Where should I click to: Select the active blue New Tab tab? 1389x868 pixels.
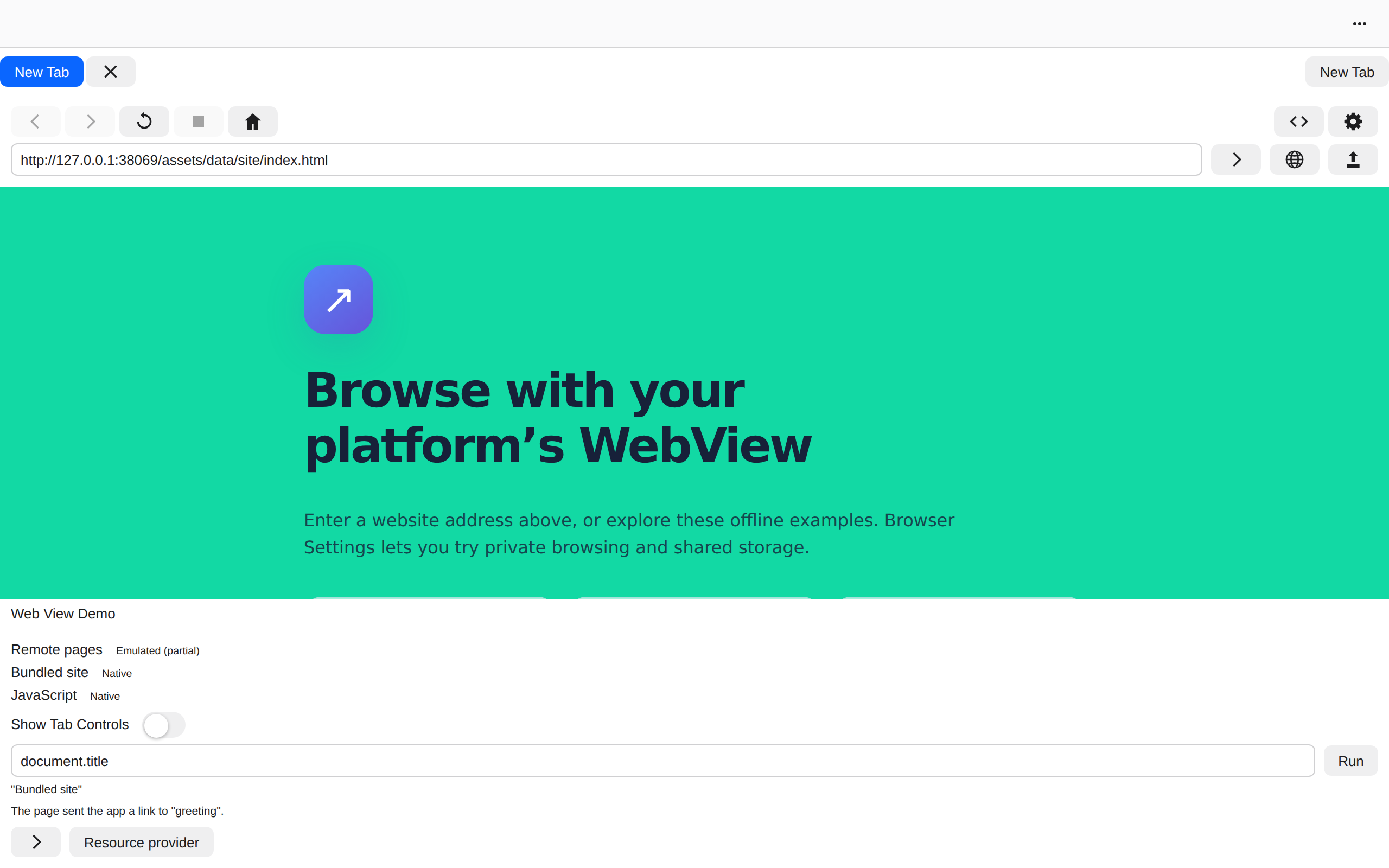coord(42,72)
